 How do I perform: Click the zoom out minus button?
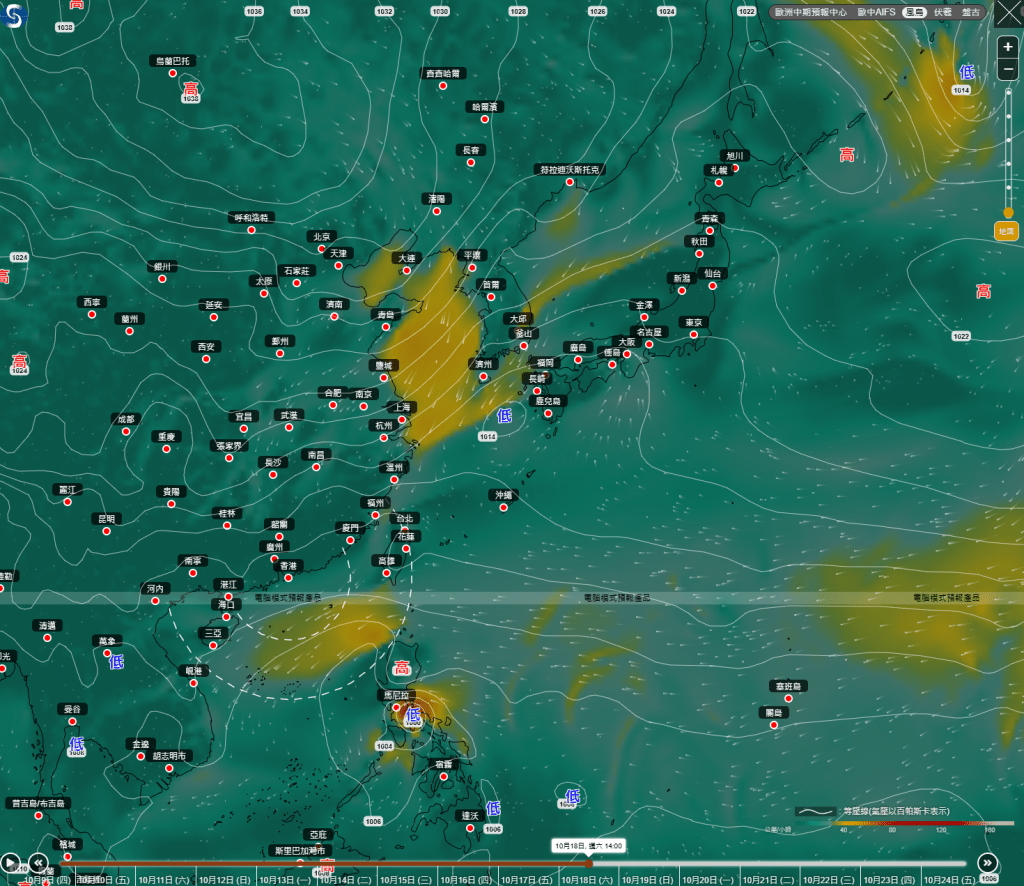(1007, 70)
